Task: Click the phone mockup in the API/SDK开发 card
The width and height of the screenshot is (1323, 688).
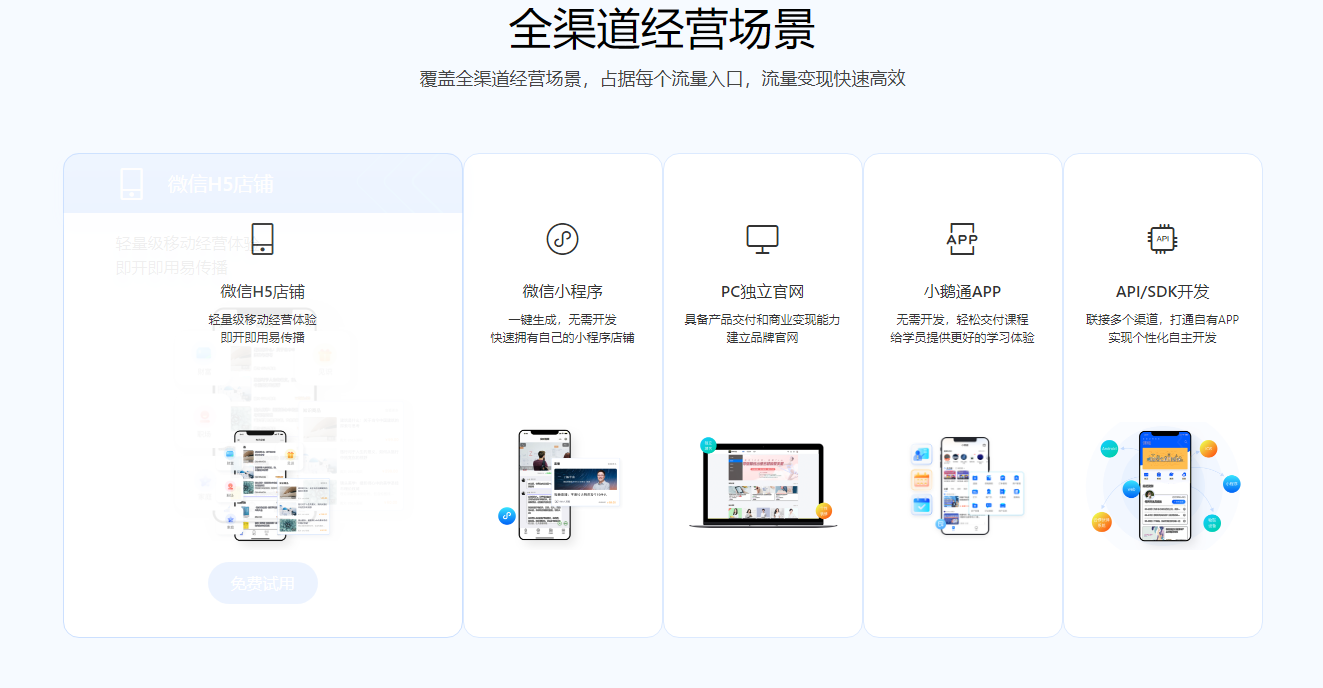Action: (1166, 486)
